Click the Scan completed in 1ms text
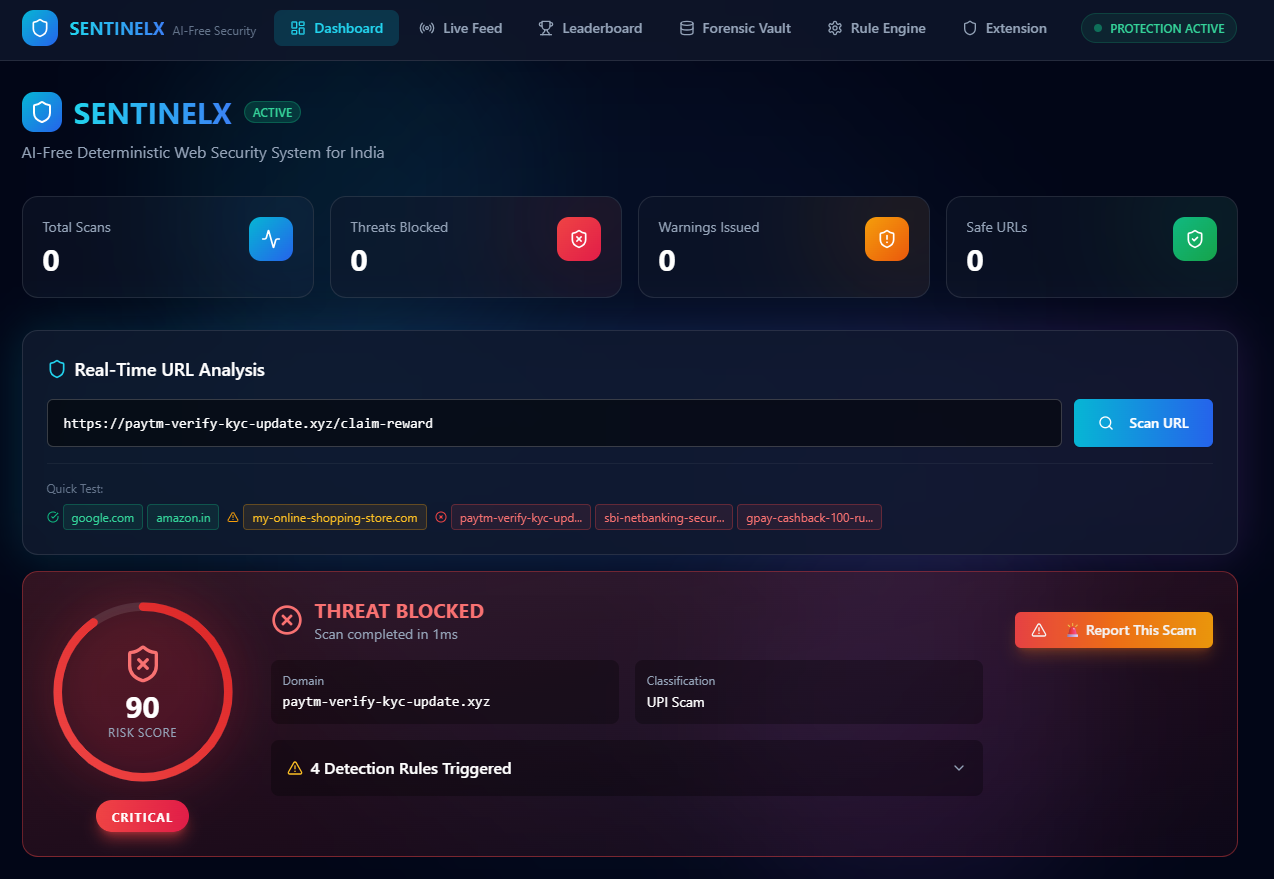 click(386, 634)
